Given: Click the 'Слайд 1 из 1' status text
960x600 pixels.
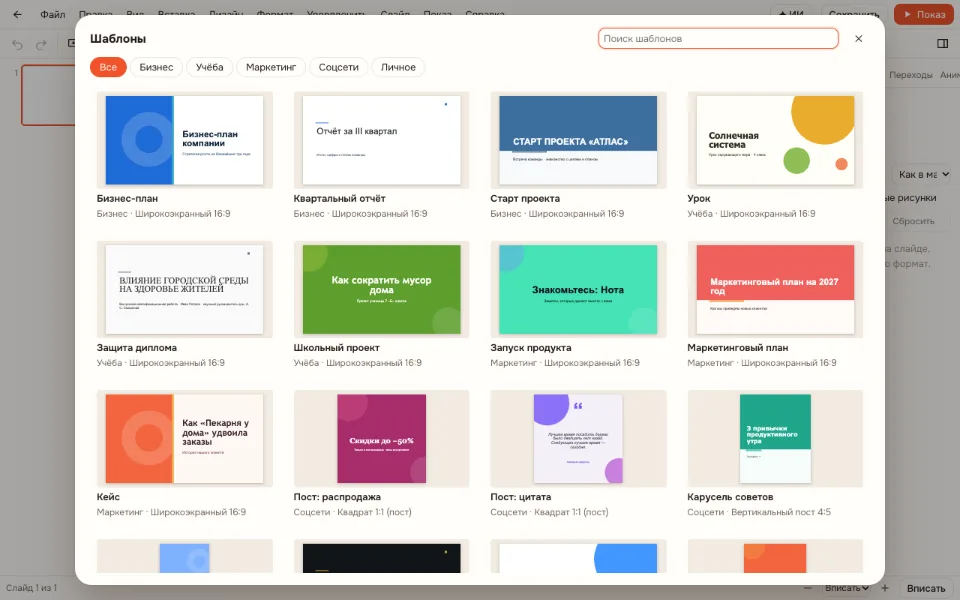Looking at the screenshot, I should [x=31, y=588].
